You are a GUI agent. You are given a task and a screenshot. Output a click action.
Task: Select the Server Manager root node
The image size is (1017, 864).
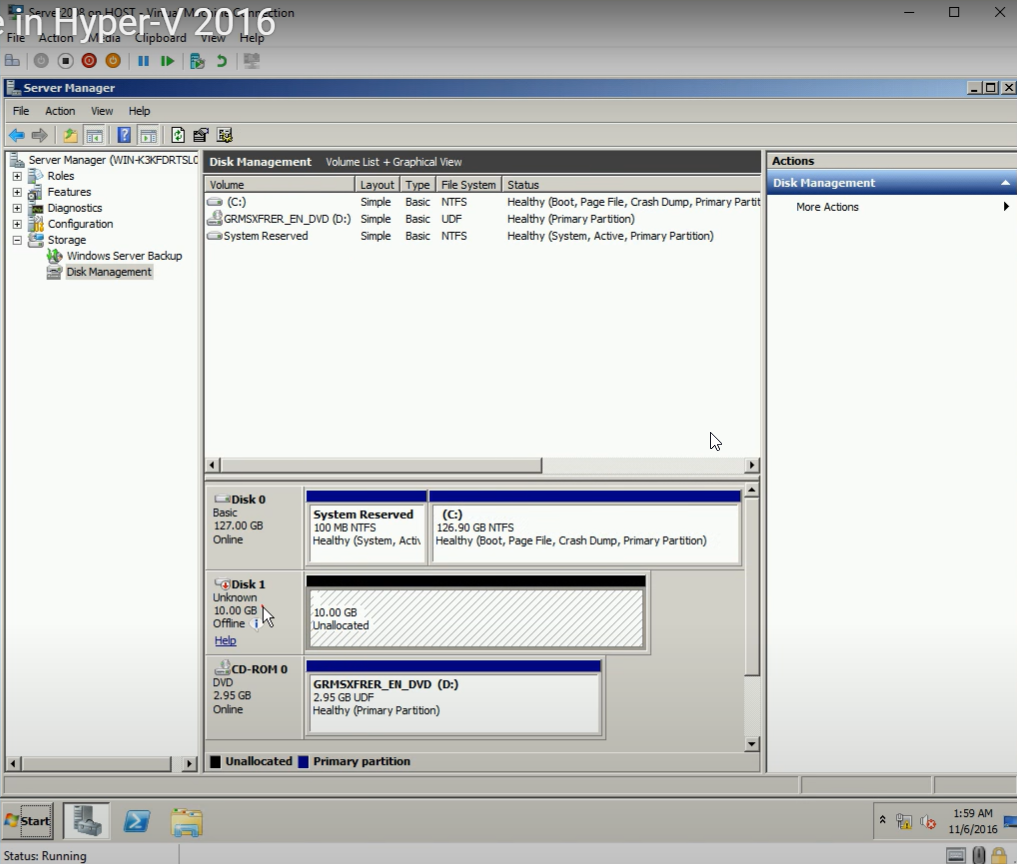(112, 160)
